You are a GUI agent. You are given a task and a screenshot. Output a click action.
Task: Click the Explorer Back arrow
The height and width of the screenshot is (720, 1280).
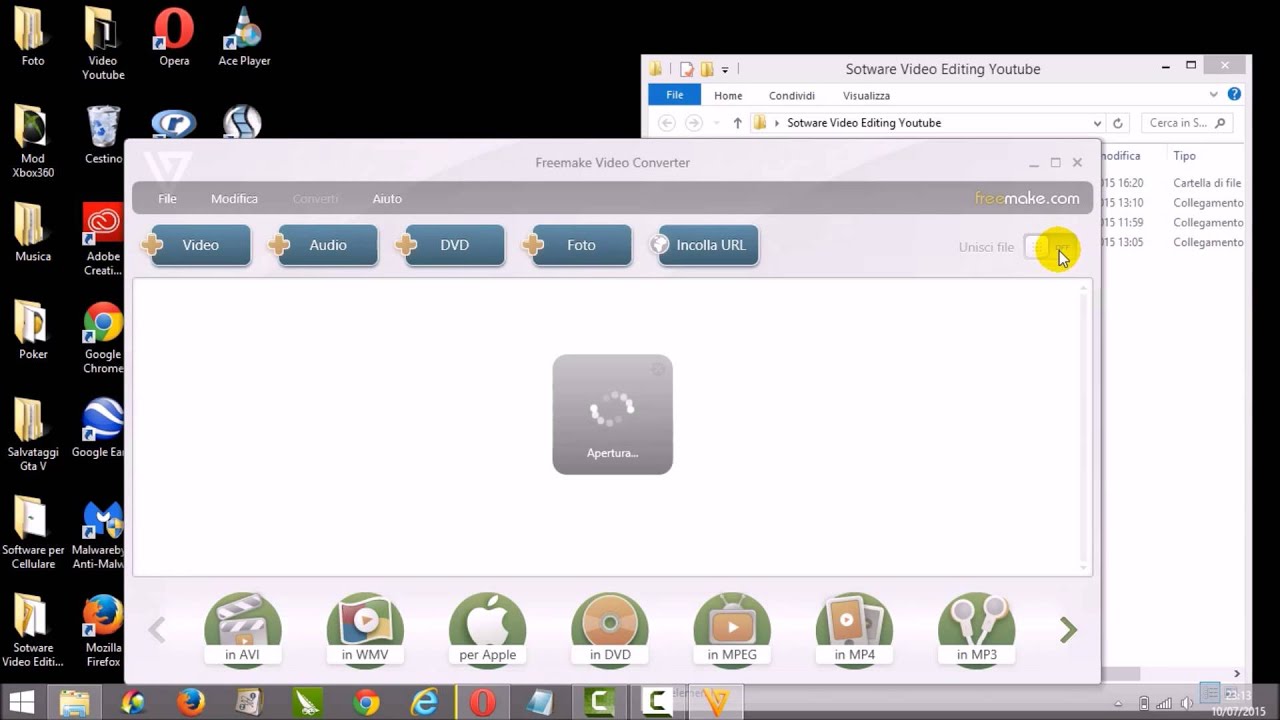click(667, 123)
